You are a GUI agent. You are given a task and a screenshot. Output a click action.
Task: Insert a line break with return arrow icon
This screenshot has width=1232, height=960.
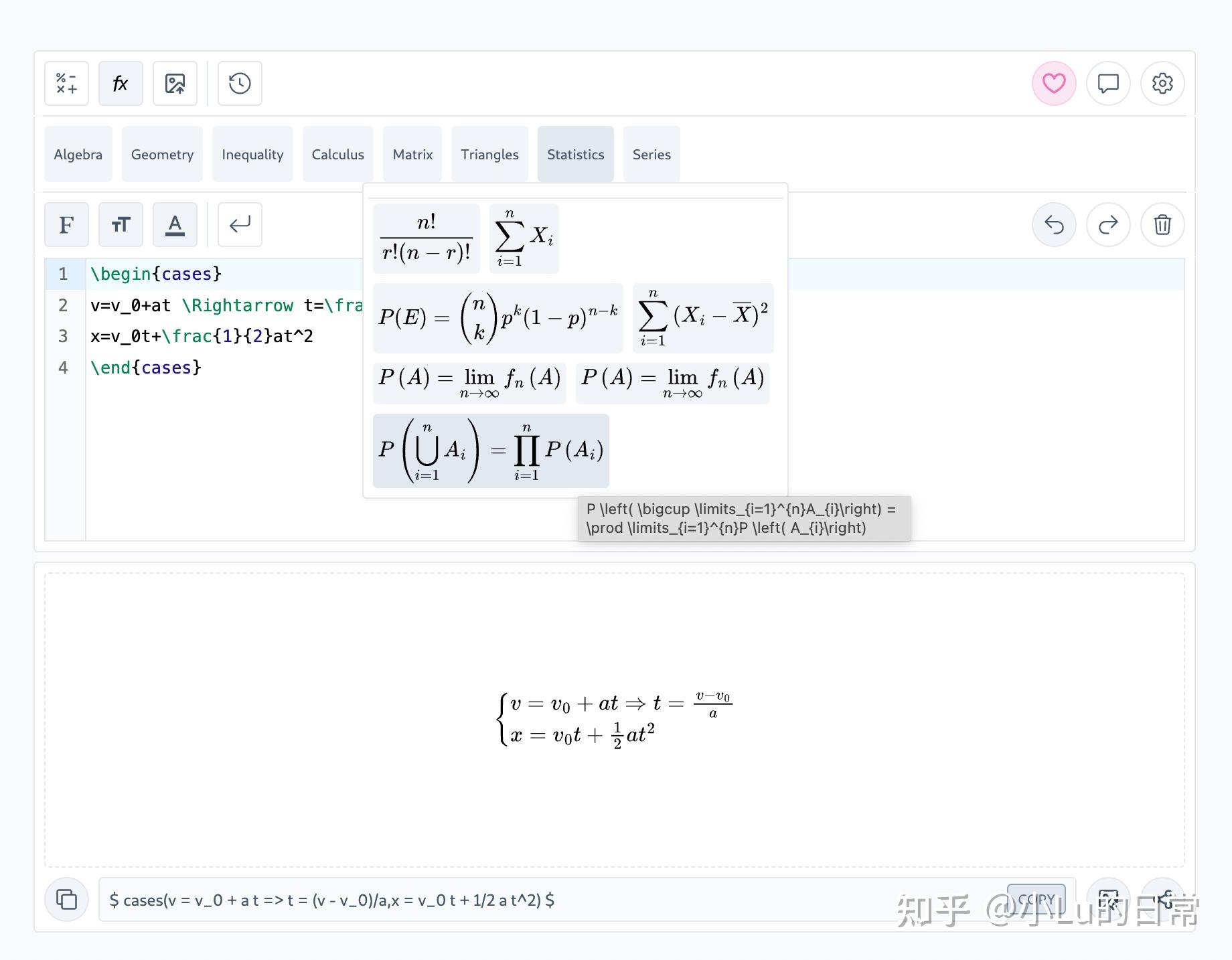(240, 225)
